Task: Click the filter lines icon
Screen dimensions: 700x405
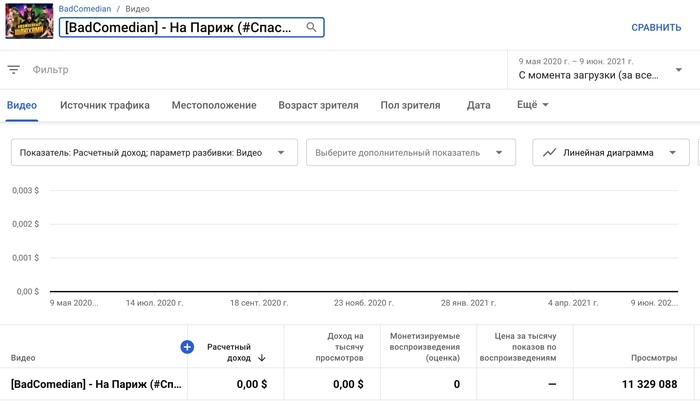Action: tap(14, 70)
